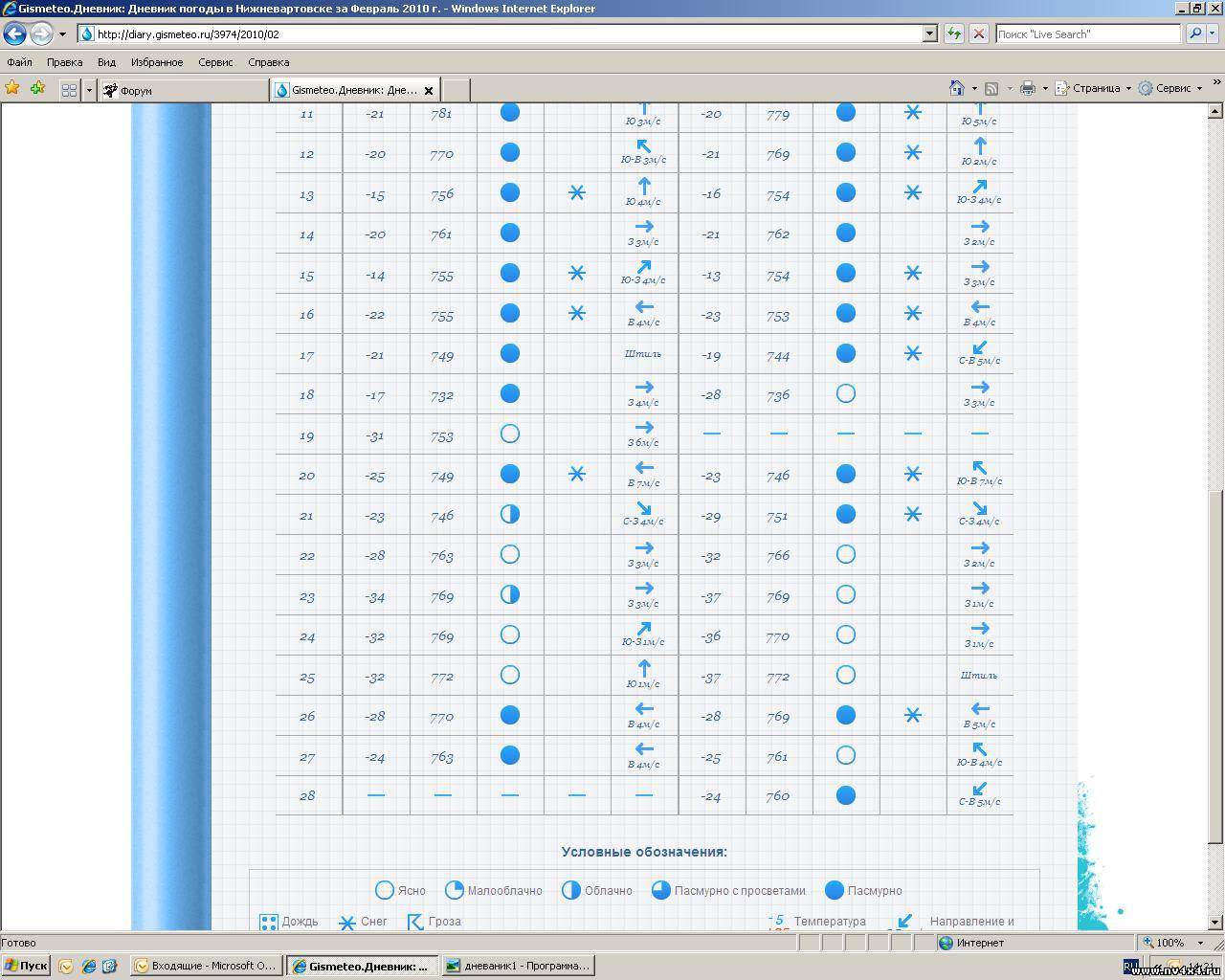This screenshot has width=1225, height=980.
Task: Click the Home page icon
Action: pos(956,88)
